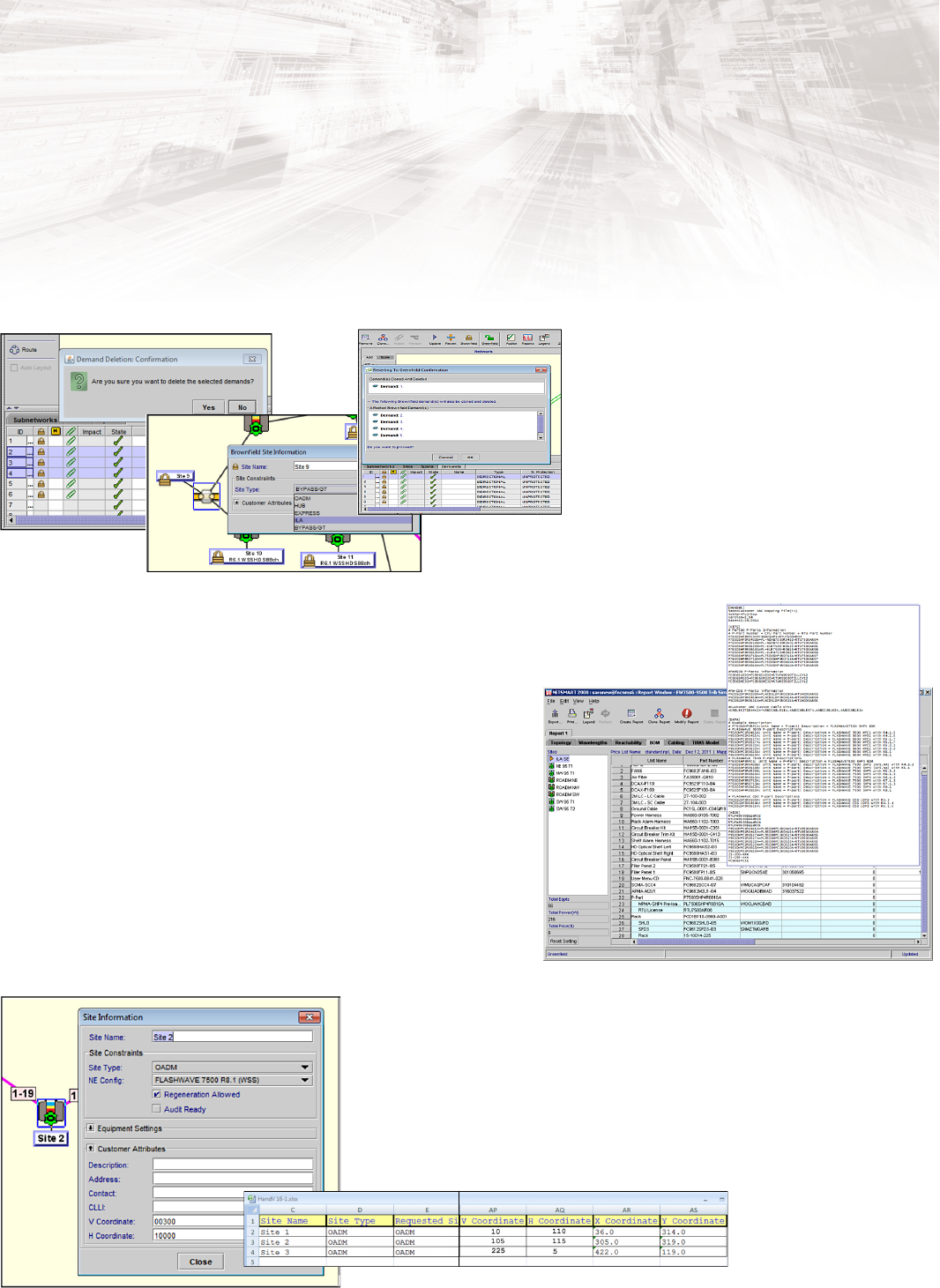Click Cancel in Reverting To Greenfield dialog
This screenshot has width=940, height=1288.
click(446, 457)
